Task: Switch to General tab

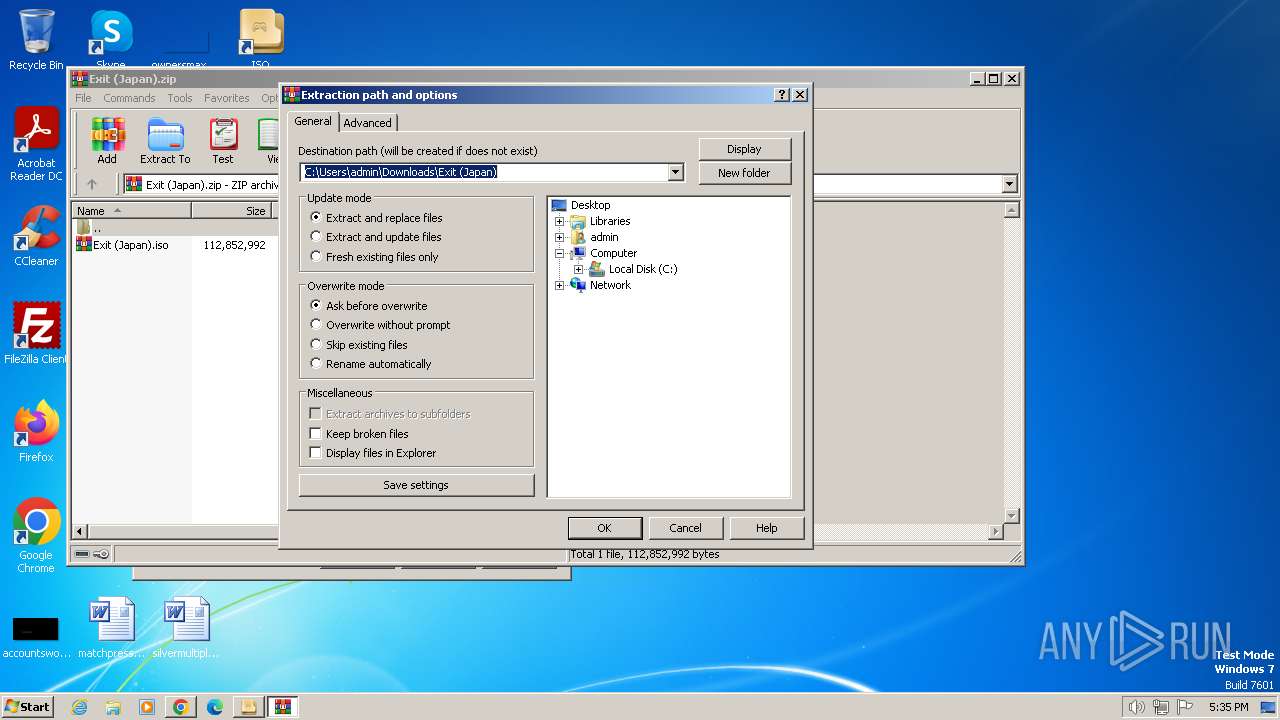Action: tap(312, 121)
